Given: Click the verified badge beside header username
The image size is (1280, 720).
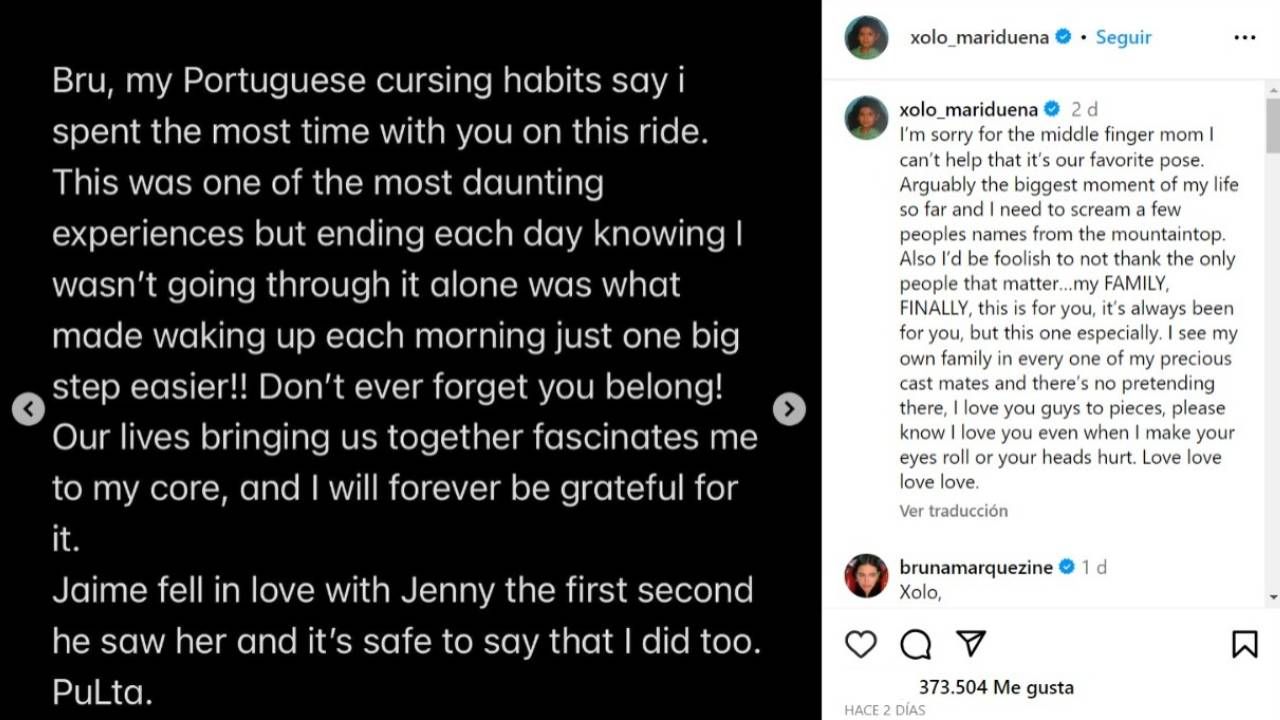Looking at the screenshot, I should click(1063, 38).
